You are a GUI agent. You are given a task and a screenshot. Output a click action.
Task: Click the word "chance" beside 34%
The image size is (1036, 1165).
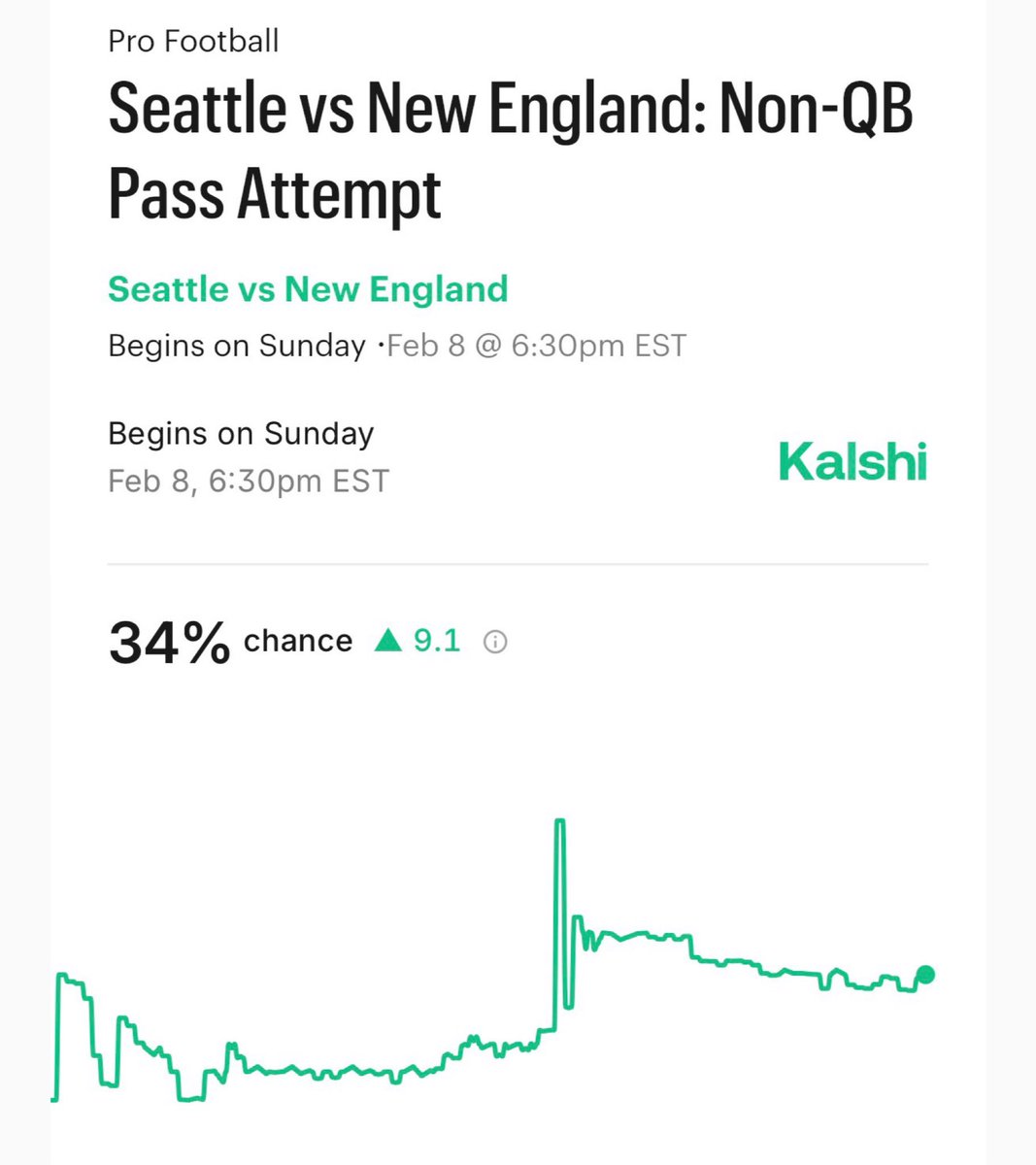[298, 641]
